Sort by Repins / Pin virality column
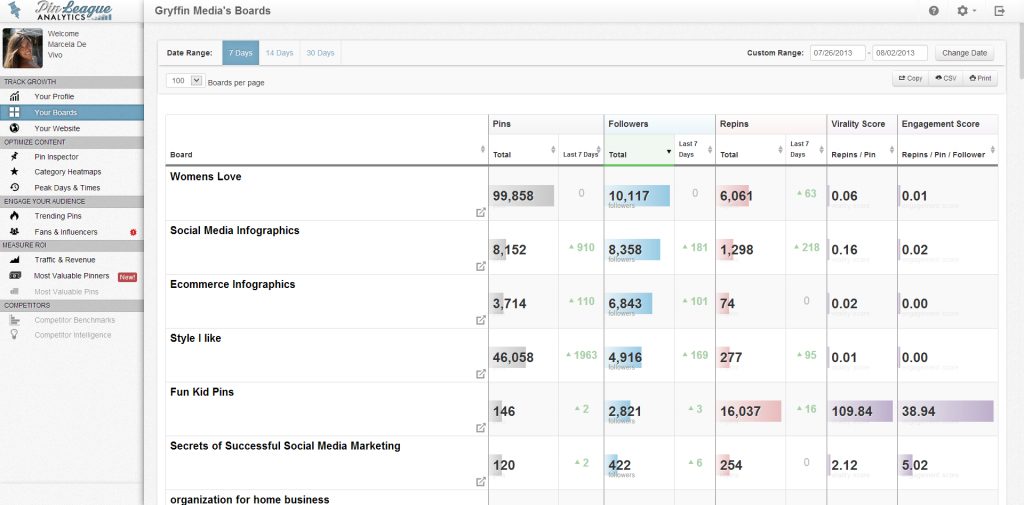This screenshot has width=1024, height=505. click(x=862, y=150)
